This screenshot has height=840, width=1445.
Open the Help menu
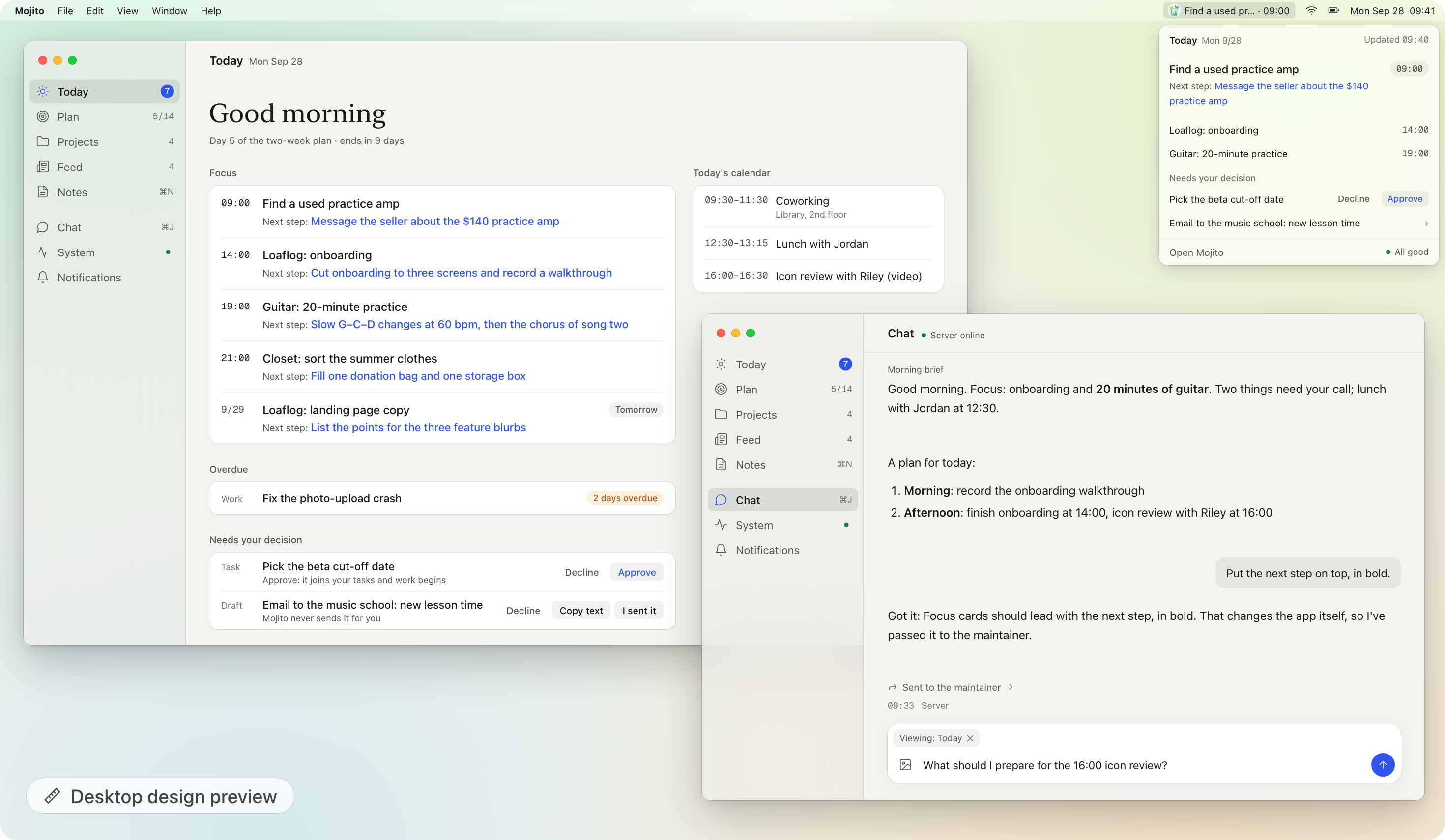[x=210, y=10]
